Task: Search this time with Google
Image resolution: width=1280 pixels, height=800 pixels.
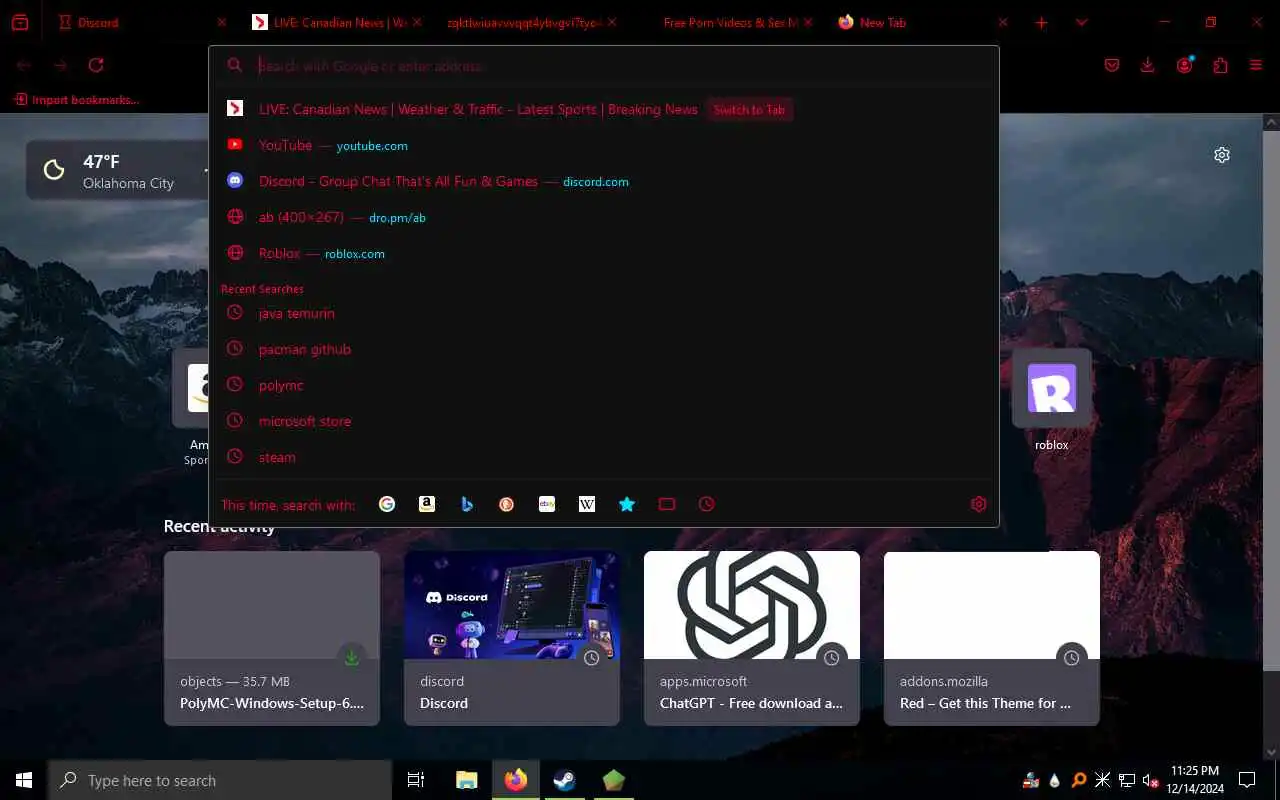Action: [x=387, y=504]
